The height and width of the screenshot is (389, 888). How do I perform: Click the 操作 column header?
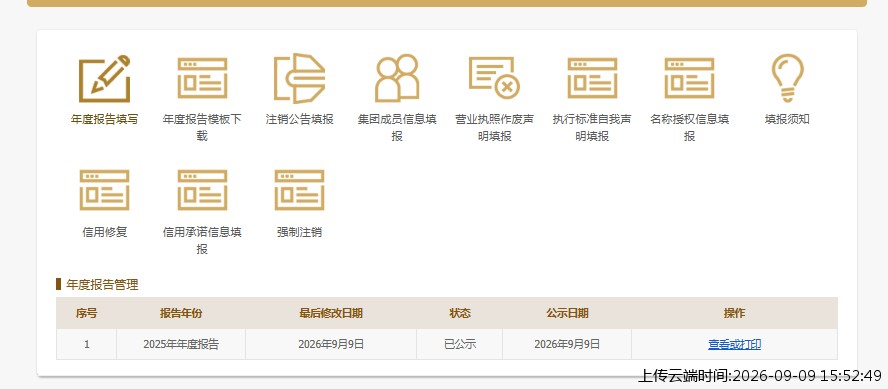pos(735,313)
